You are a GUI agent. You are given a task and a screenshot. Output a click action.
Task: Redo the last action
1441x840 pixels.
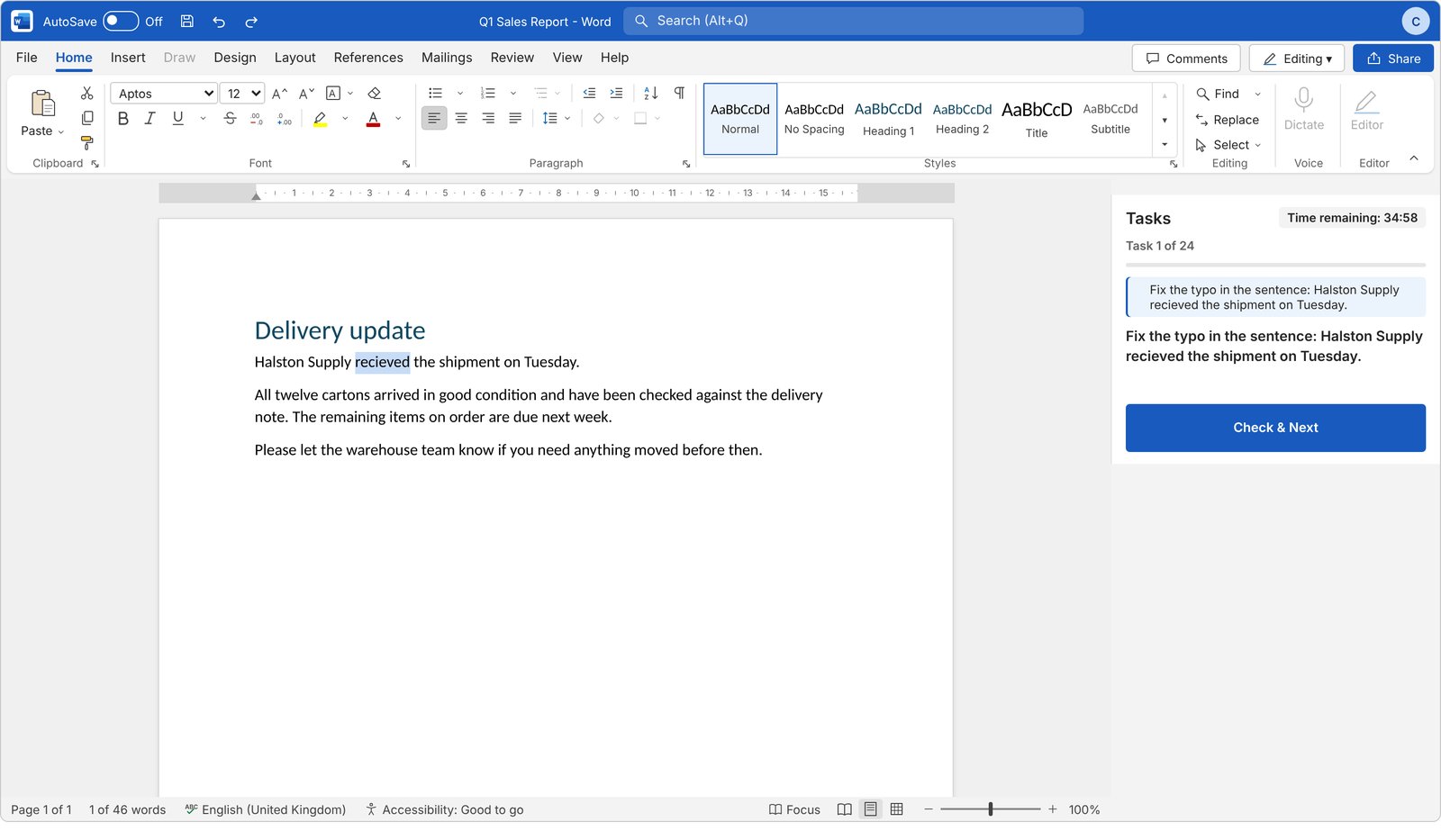(251, 22)
